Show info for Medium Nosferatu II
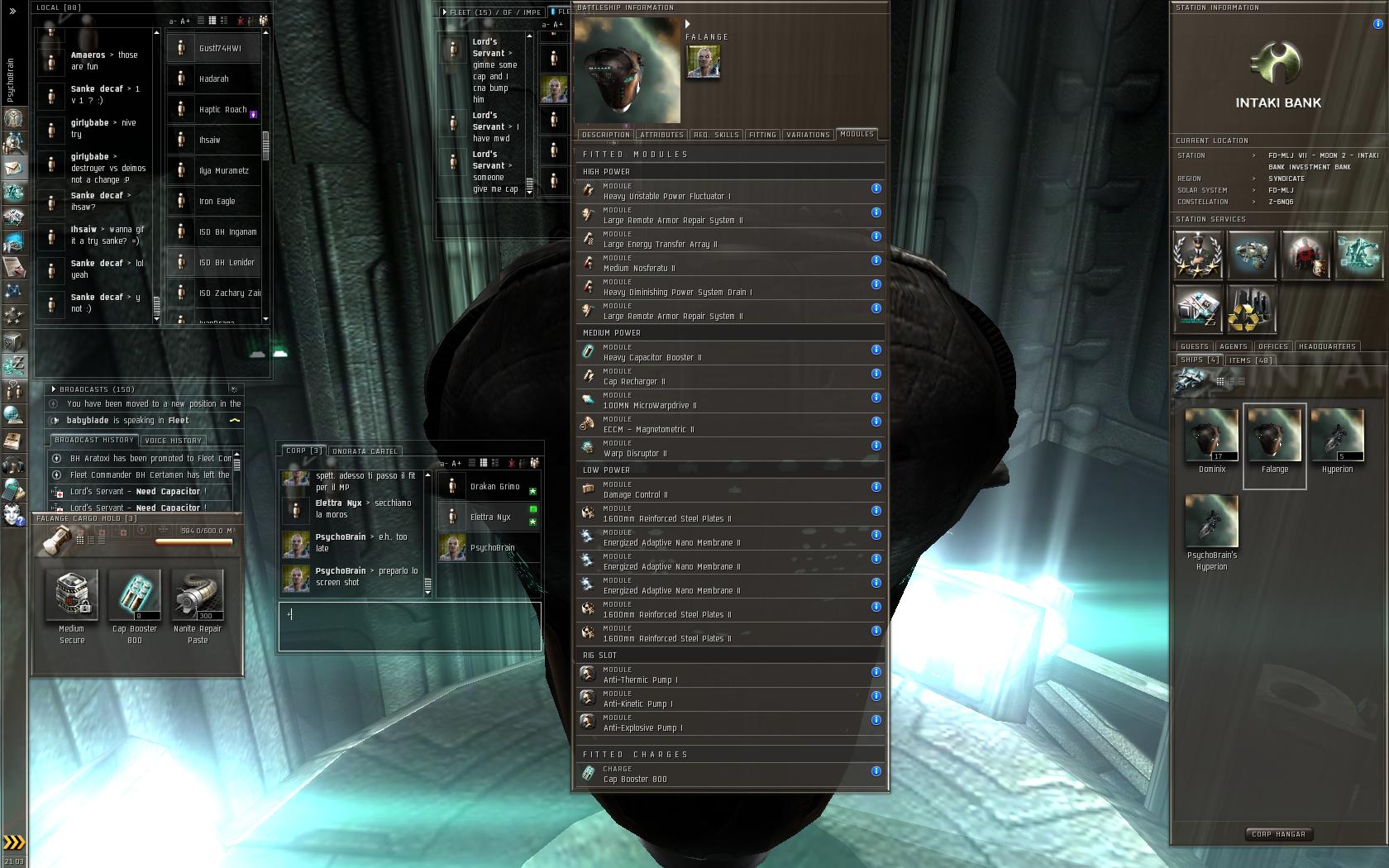Image resolution: width=1389 pixels, height=868 pixels. pyautogui.click(x=876, y=260)
